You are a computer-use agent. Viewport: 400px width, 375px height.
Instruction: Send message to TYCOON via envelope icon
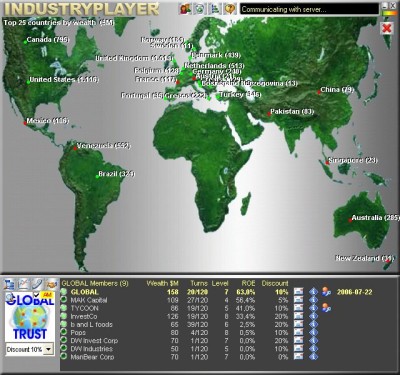(299, 308)
